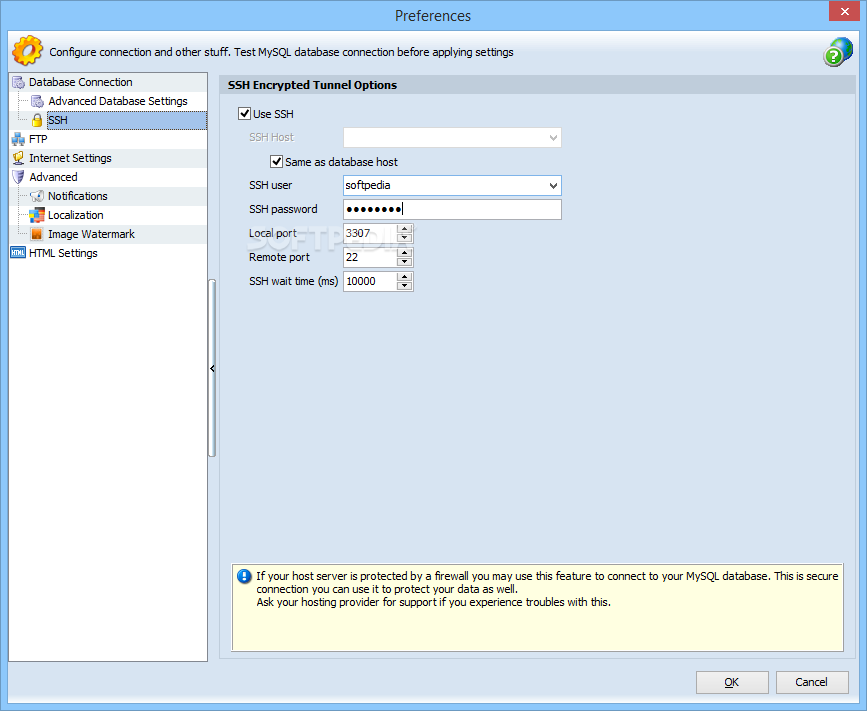Click the Advanced Database Settings icon
This screenshot has height=711, width=867.
(37, 101)
